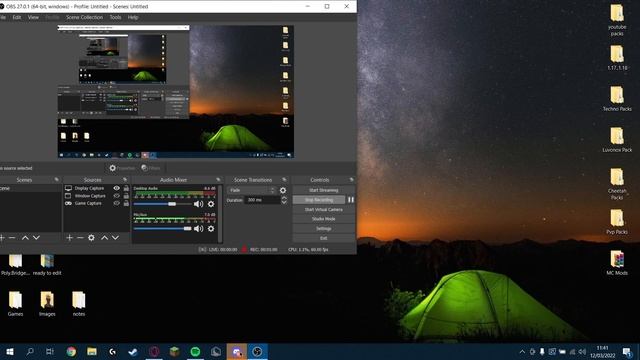Select the Display Capture source row
The height and width of the screenshot is (360, 640).
tap(97, 188)
